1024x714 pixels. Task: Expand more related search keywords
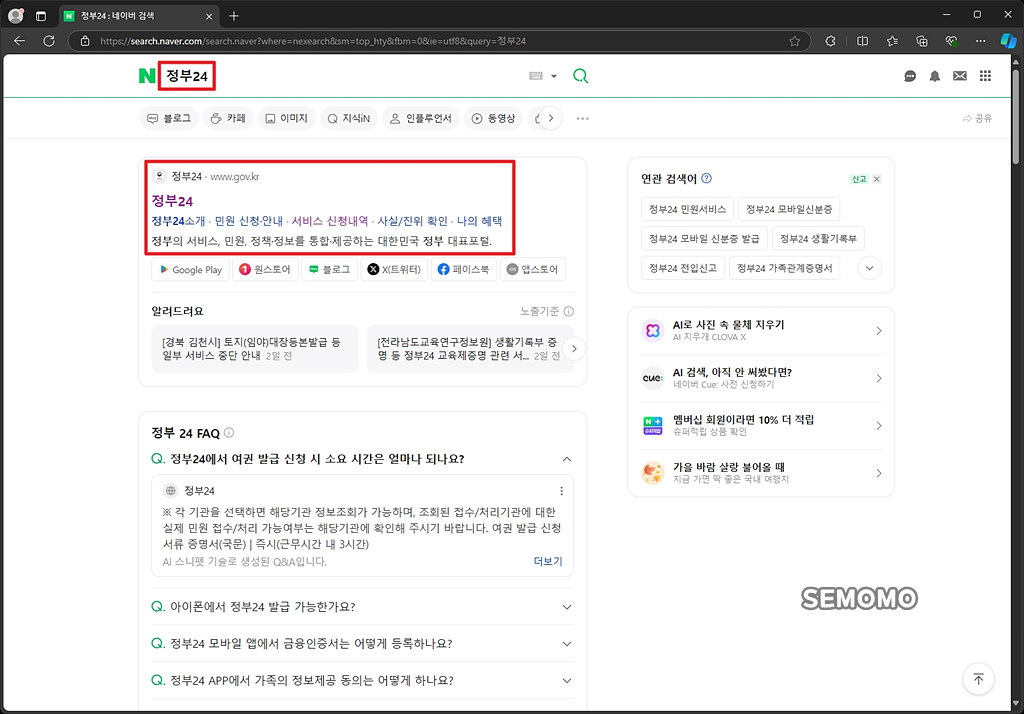click(x=869, y=268)
